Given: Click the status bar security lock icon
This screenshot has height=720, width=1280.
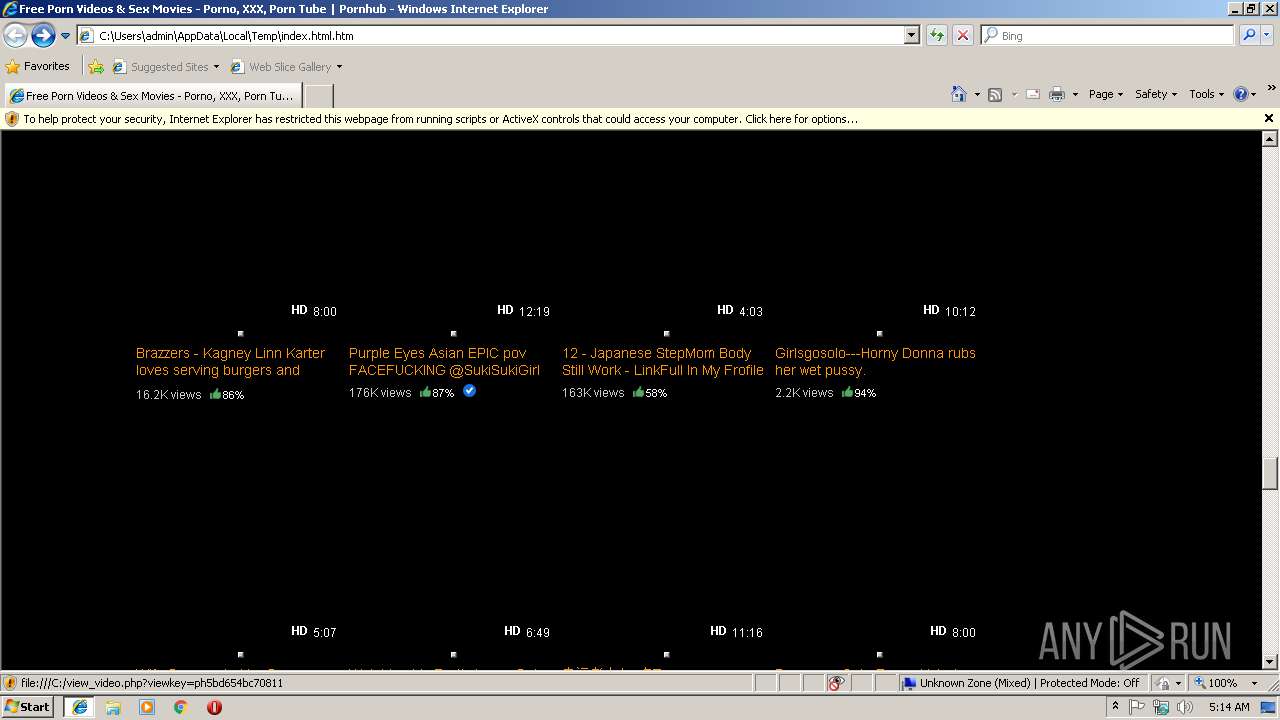Looking at the screenshot, I should click(x=1163, y=683).
